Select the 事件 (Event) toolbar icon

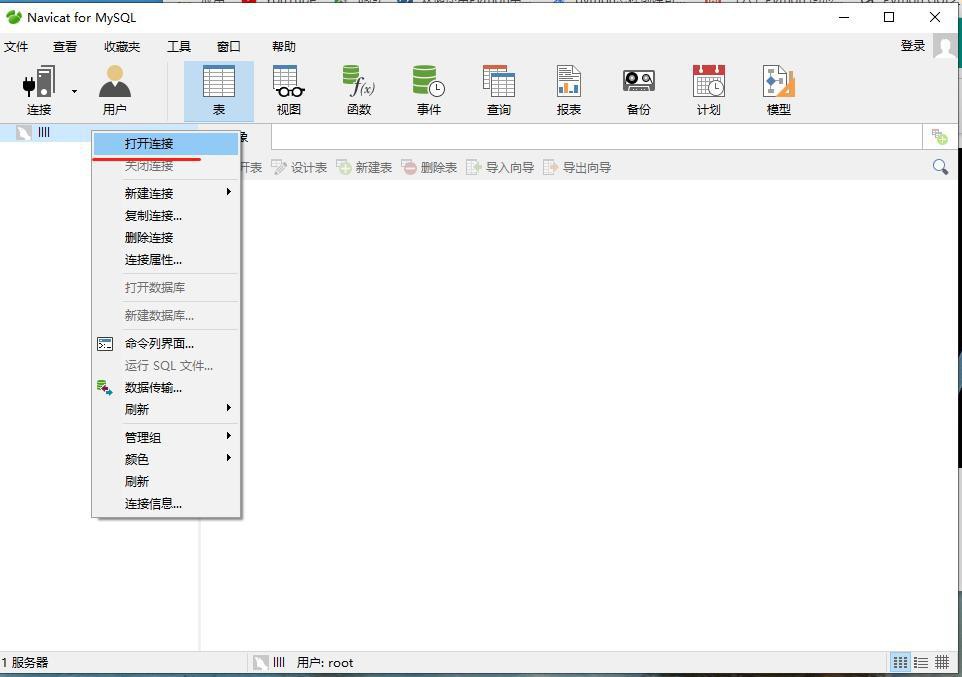tap(429, 91)
